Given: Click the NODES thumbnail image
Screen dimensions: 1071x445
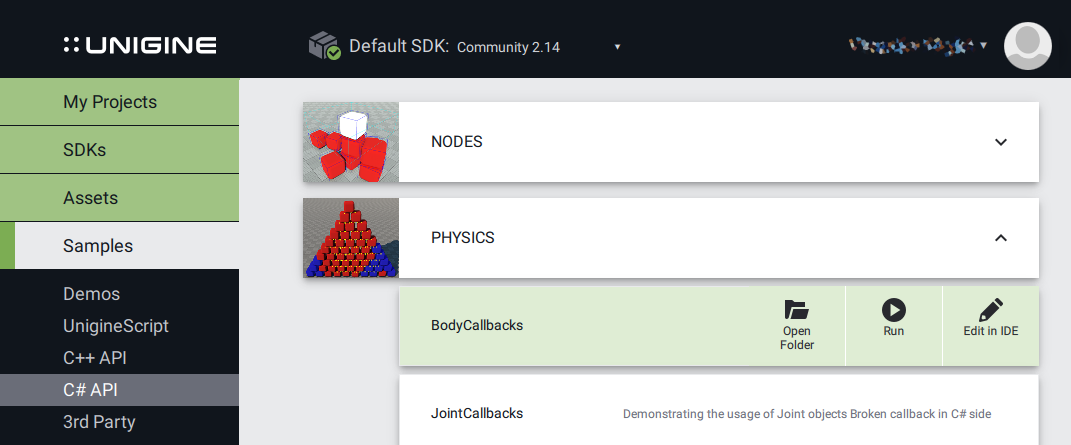Looking at the screenshot, I should [x=350, y=142].
